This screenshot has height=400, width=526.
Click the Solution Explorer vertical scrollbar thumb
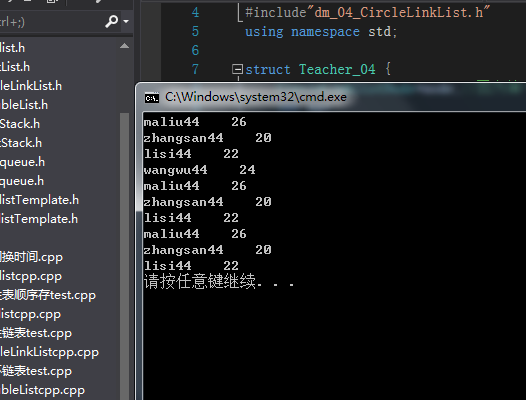pos(124,255)
